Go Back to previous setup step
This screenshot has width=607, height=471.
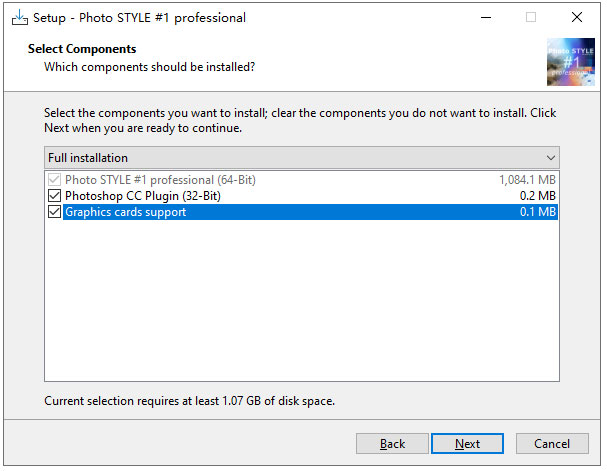click(x=392, y=444)
